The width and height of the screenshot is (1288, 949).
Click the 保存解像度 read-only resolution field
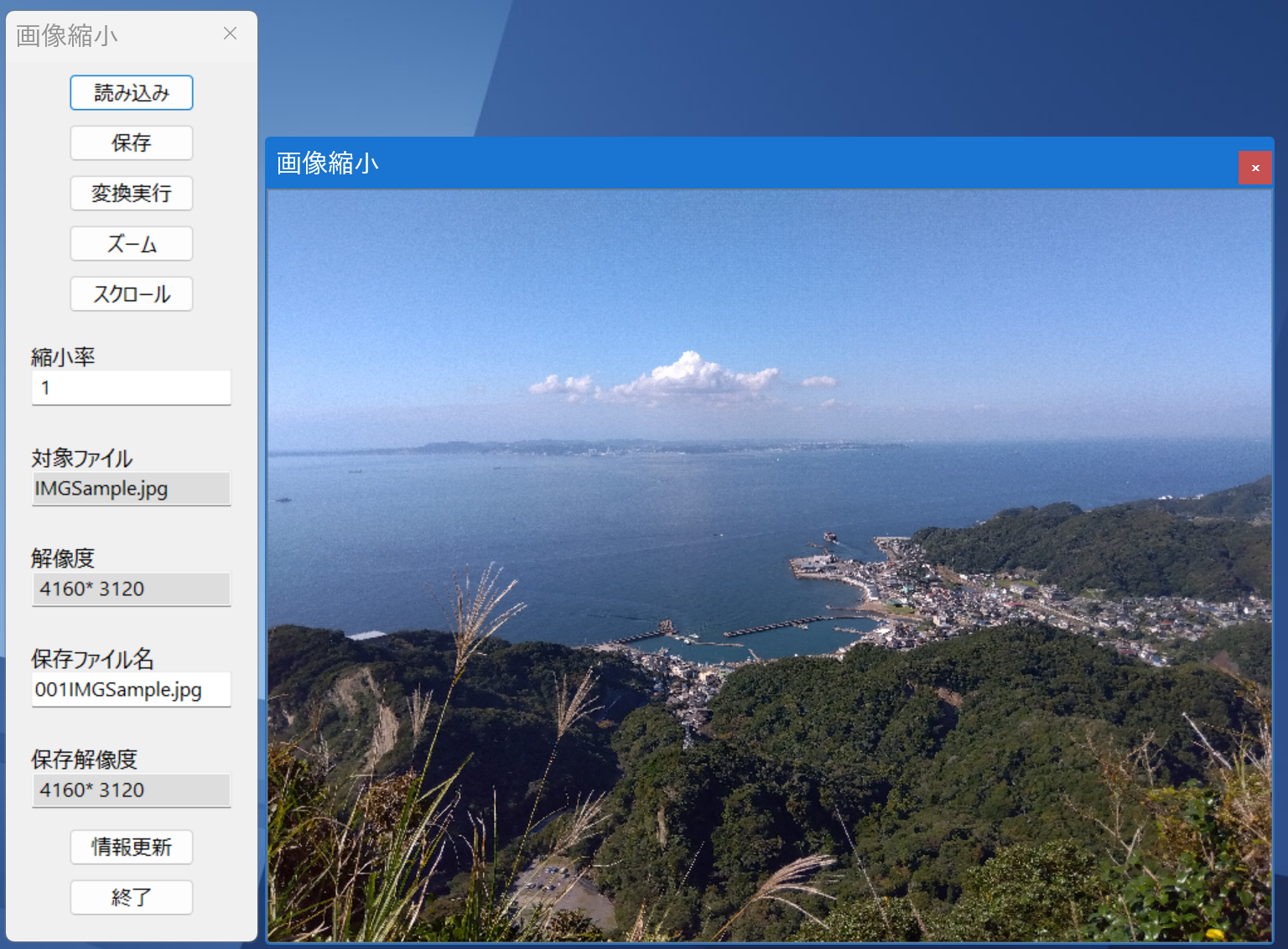[x=132, y=791]
